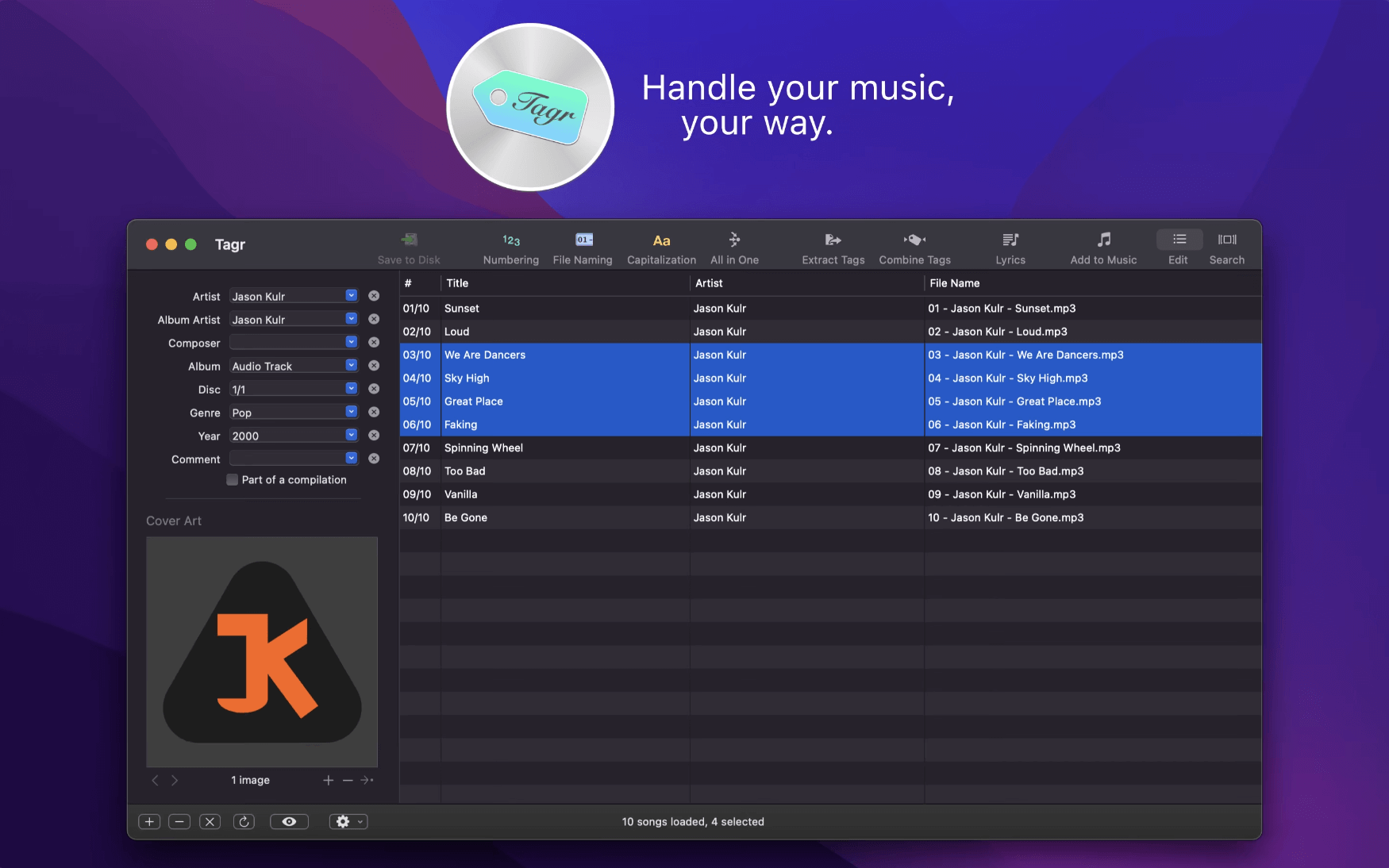The height and width of the screenshot is (868, 1389).
Task: Select the File Naming tool
Action: (583, 246)
